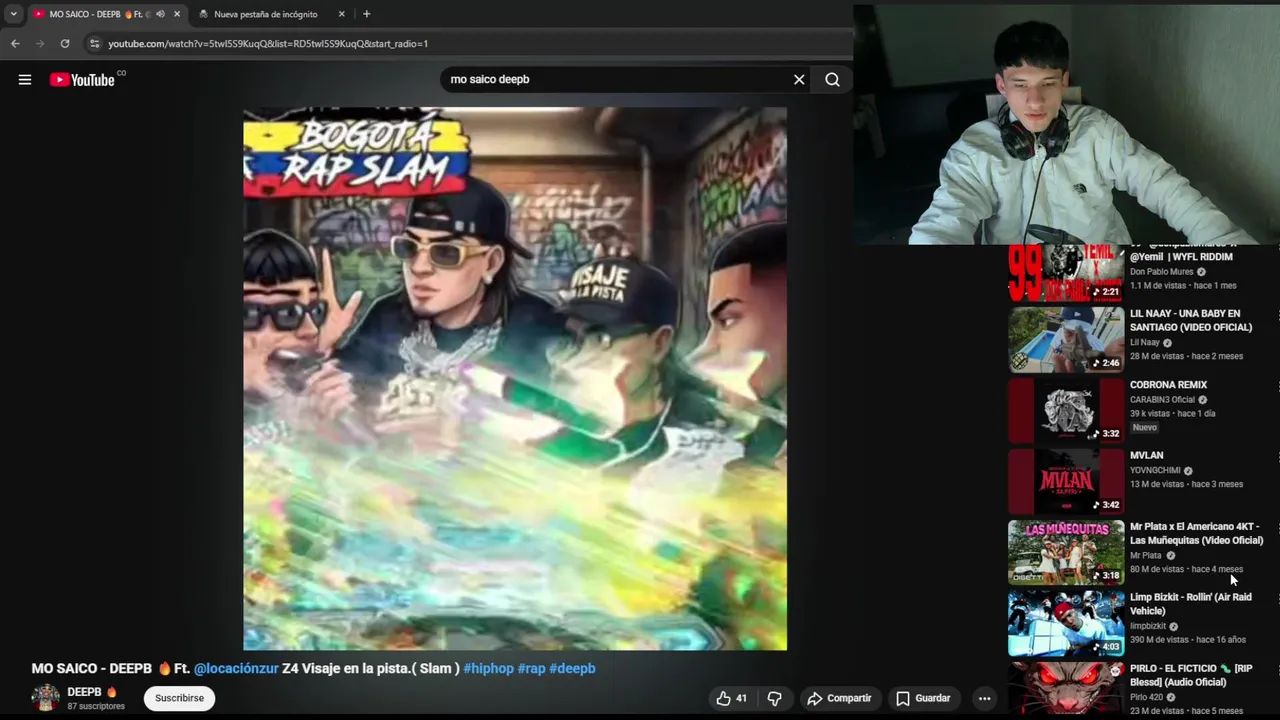Click the YouTube search input field
Image resolution: width=1280 pixels, height=720 pixels.
pyautogui.click(x=615, y=80)
